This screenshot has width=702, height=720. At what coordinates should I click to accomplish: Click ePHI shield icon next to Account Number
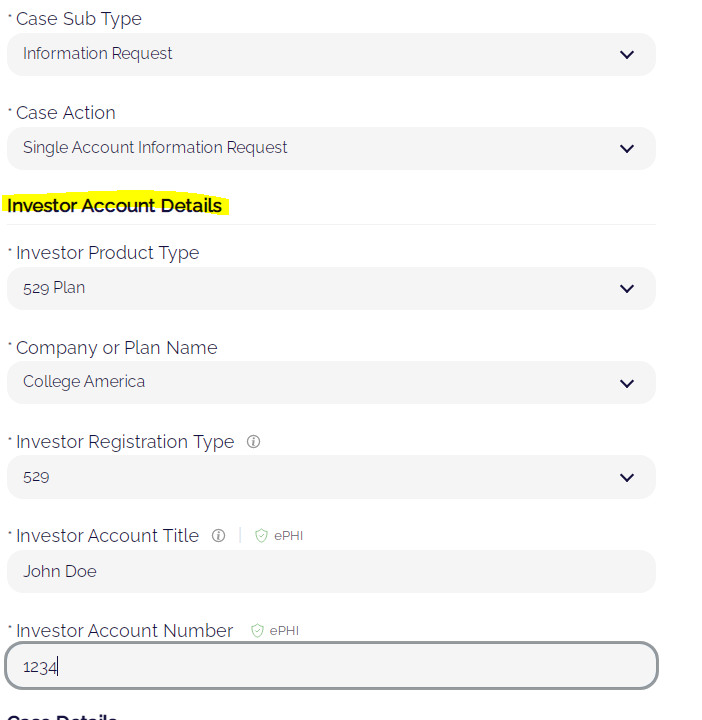258,630
